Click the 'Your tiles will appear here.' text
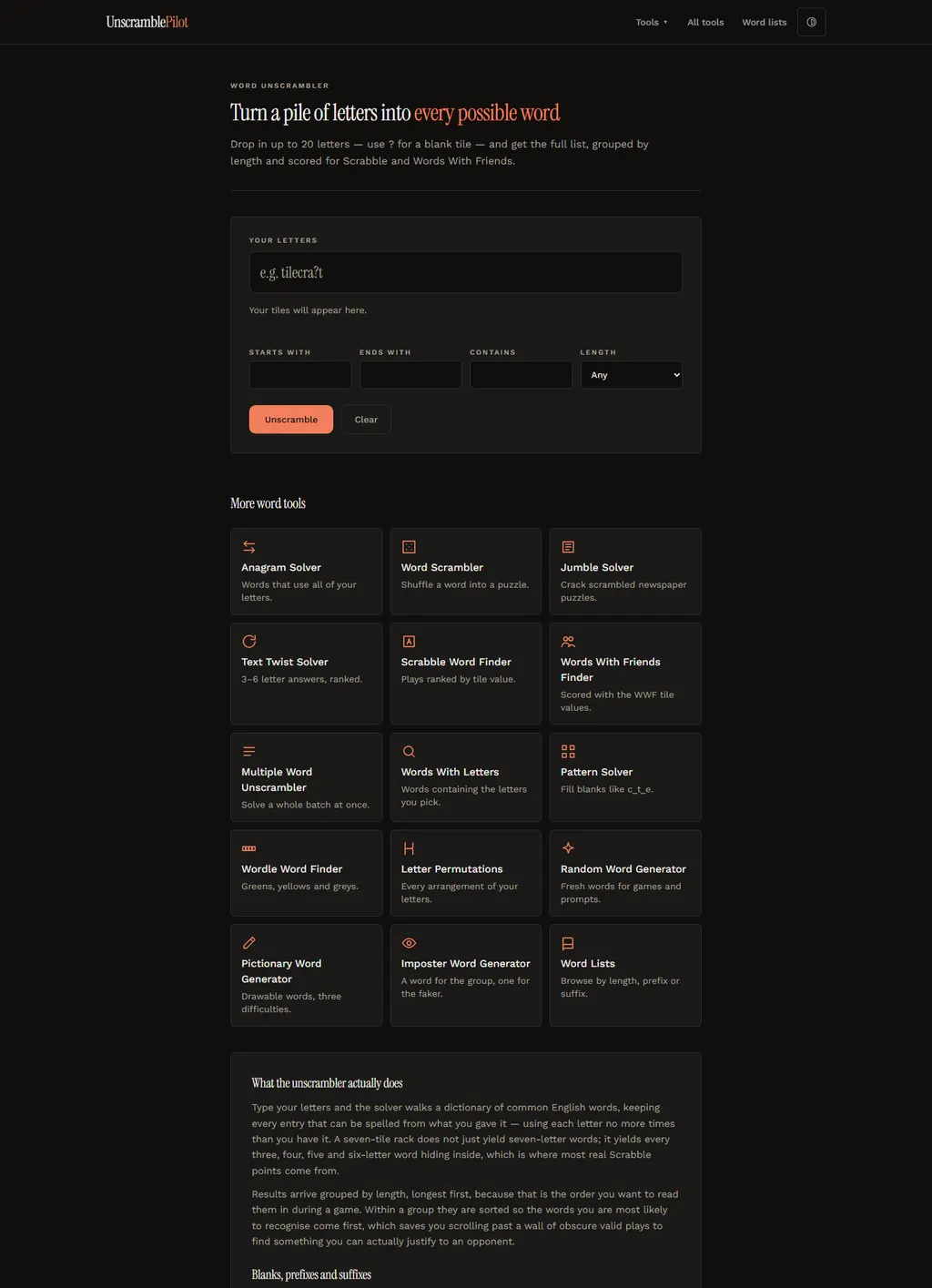 (308, 310)
